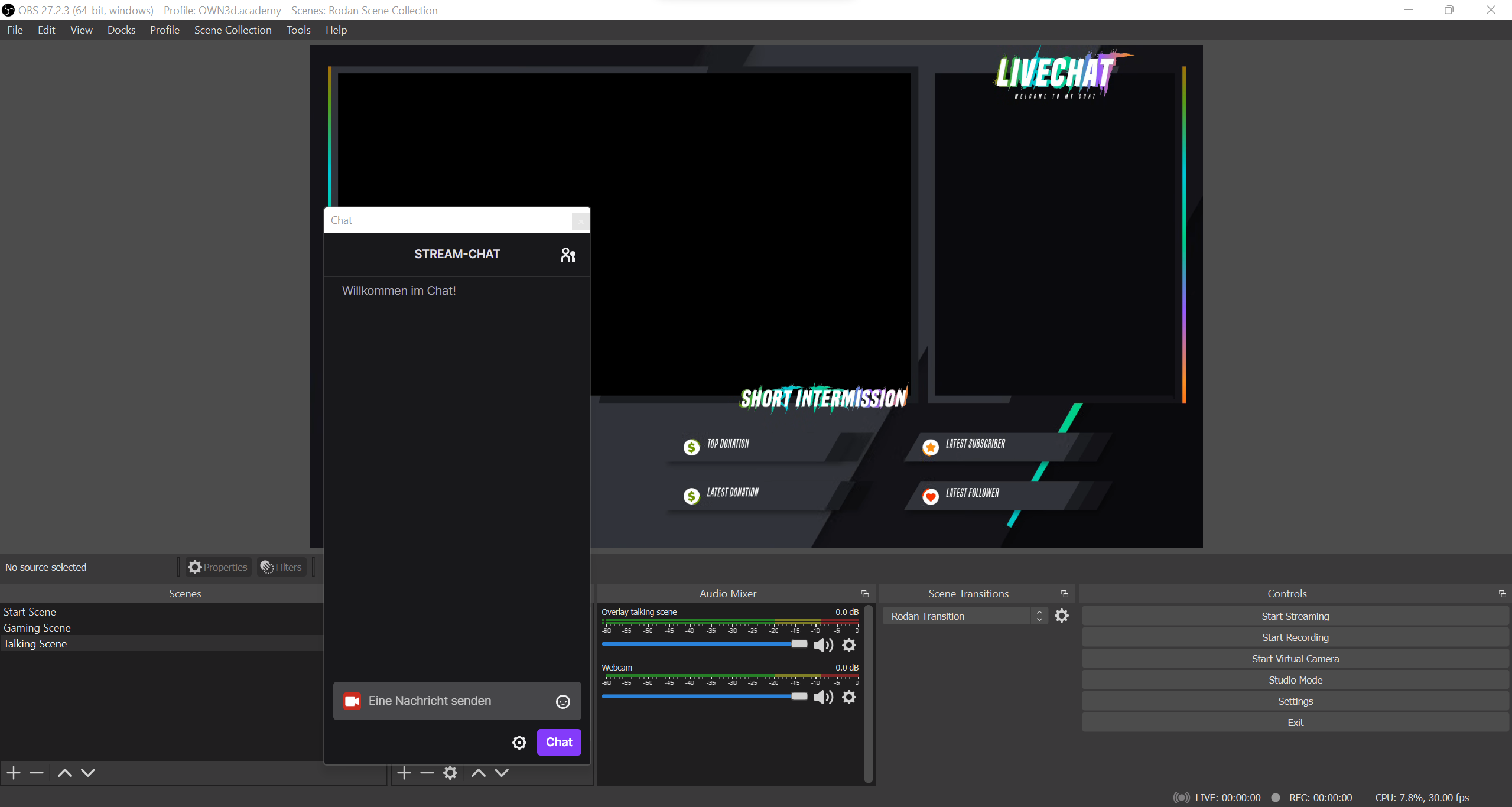This screenshot has width=1512, height=807.
Task: Open the Docks menu
Action: [119, 29]
